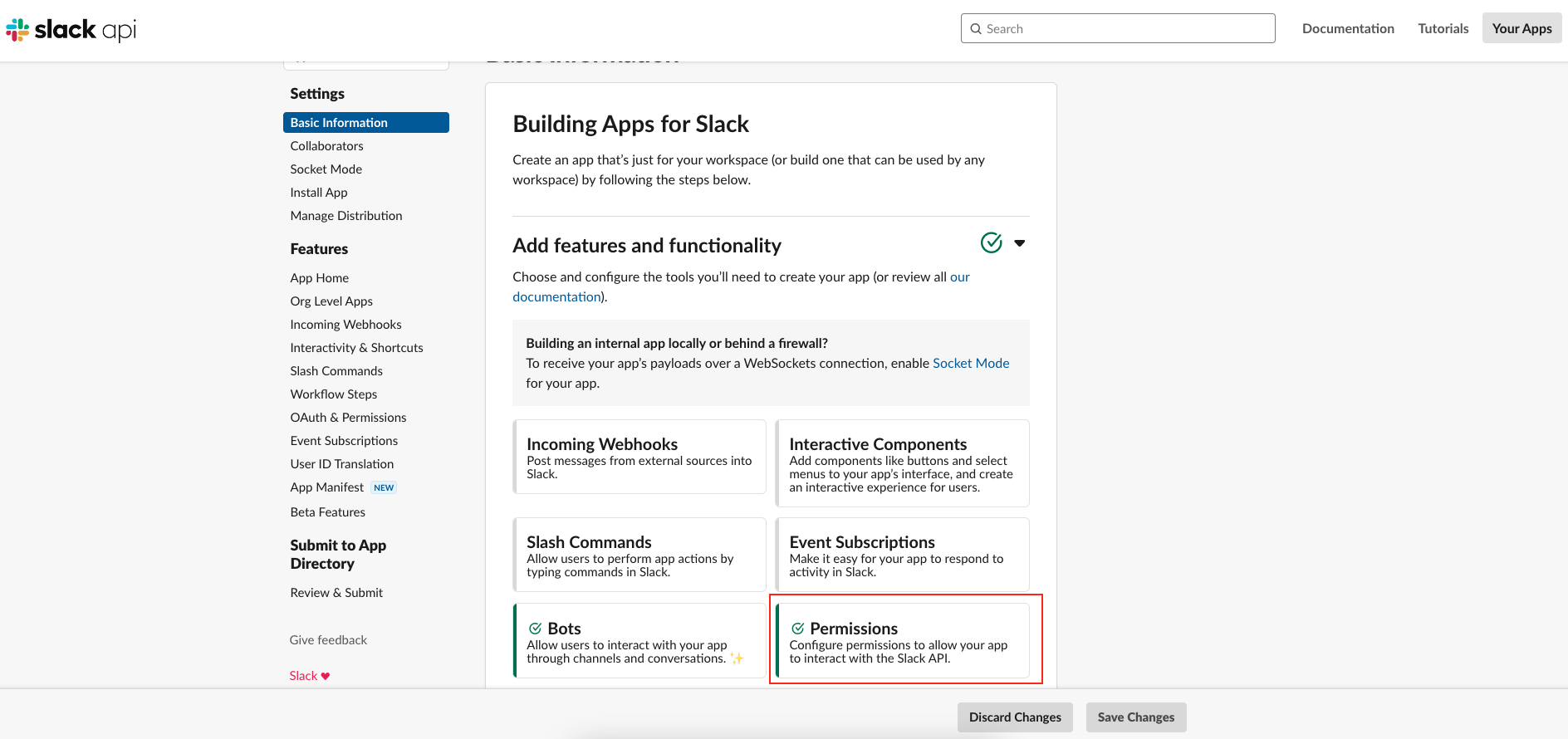Open Org Level Apps page

click(x=331, y=301)
